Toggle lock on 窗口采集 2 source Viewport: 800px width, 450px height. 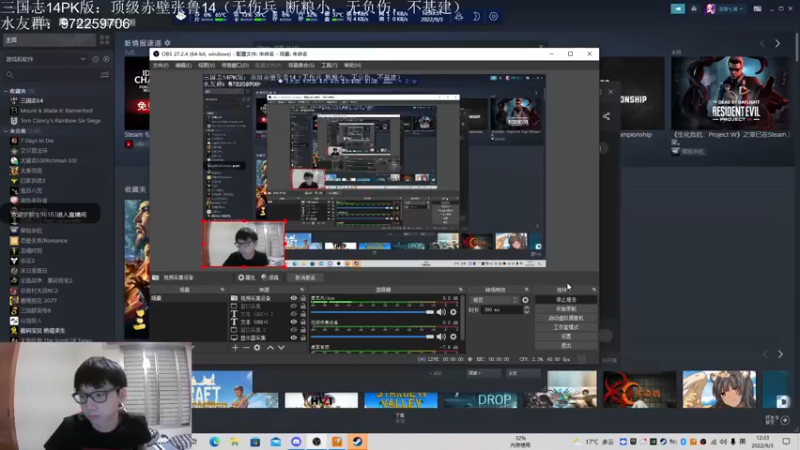[x=303, y=330]
